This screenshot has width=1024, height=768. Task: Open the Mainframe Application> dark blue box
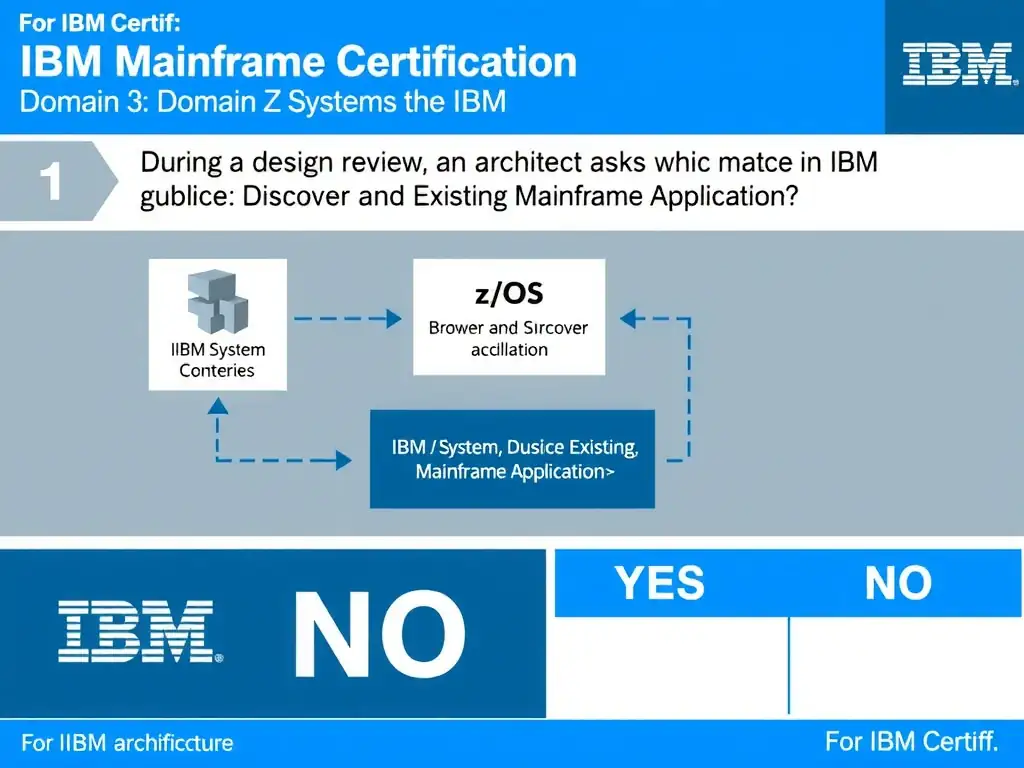pos(512,459)
